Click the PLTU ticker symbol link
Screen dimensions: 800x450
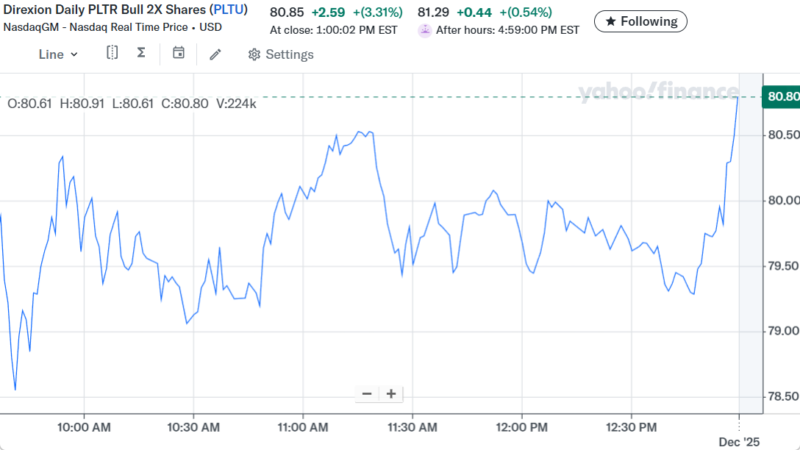tap(227, 11)
